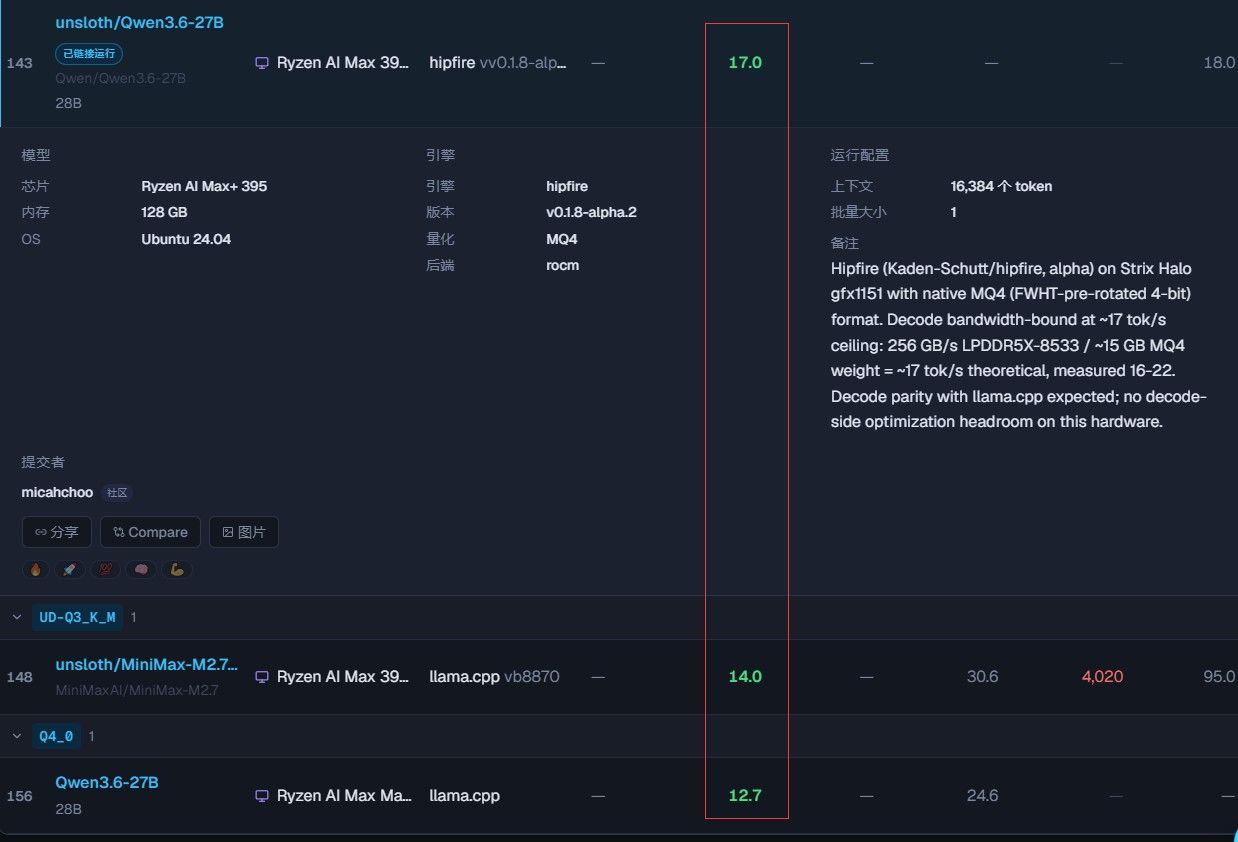Click engine value hipfire in details
Image resolution: width=1238 pixels, height=842 pixels.
[x=567, y=186]
